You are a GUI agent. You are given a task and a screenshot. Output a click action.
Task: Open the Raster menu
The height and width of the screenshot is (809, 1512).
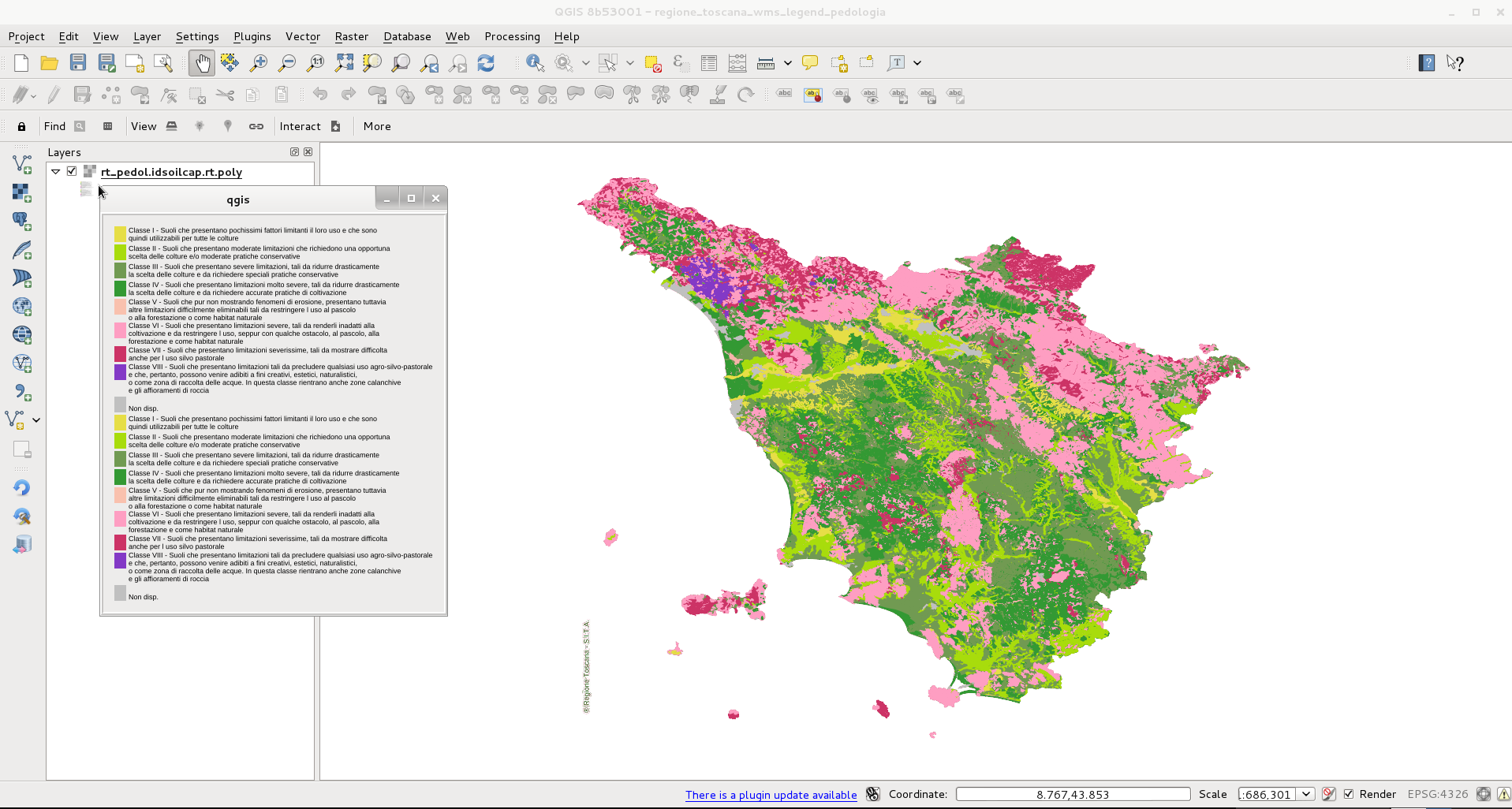351,36
